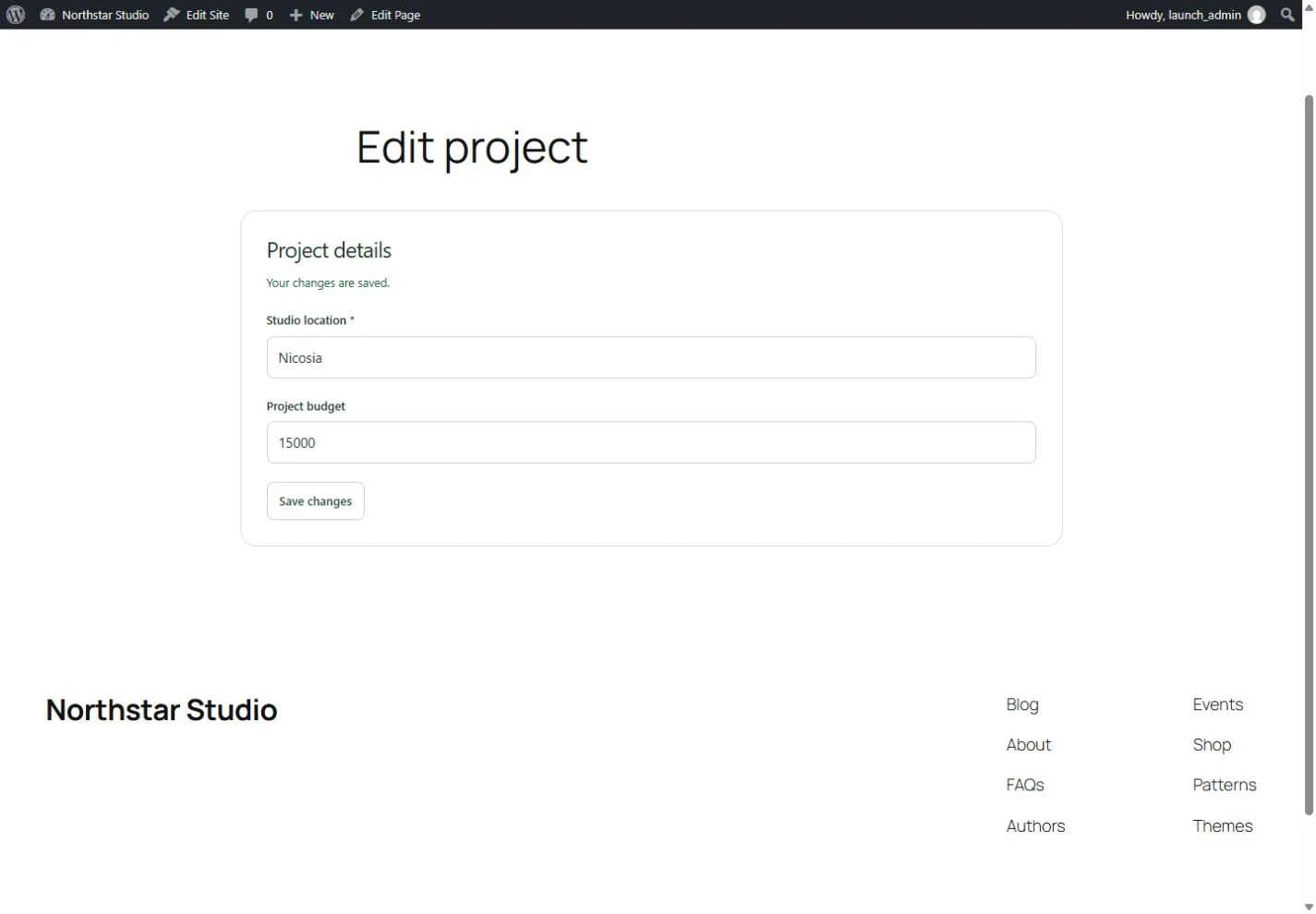
Task: Select Edit Page in the admin bar
Action: [385, 15]
